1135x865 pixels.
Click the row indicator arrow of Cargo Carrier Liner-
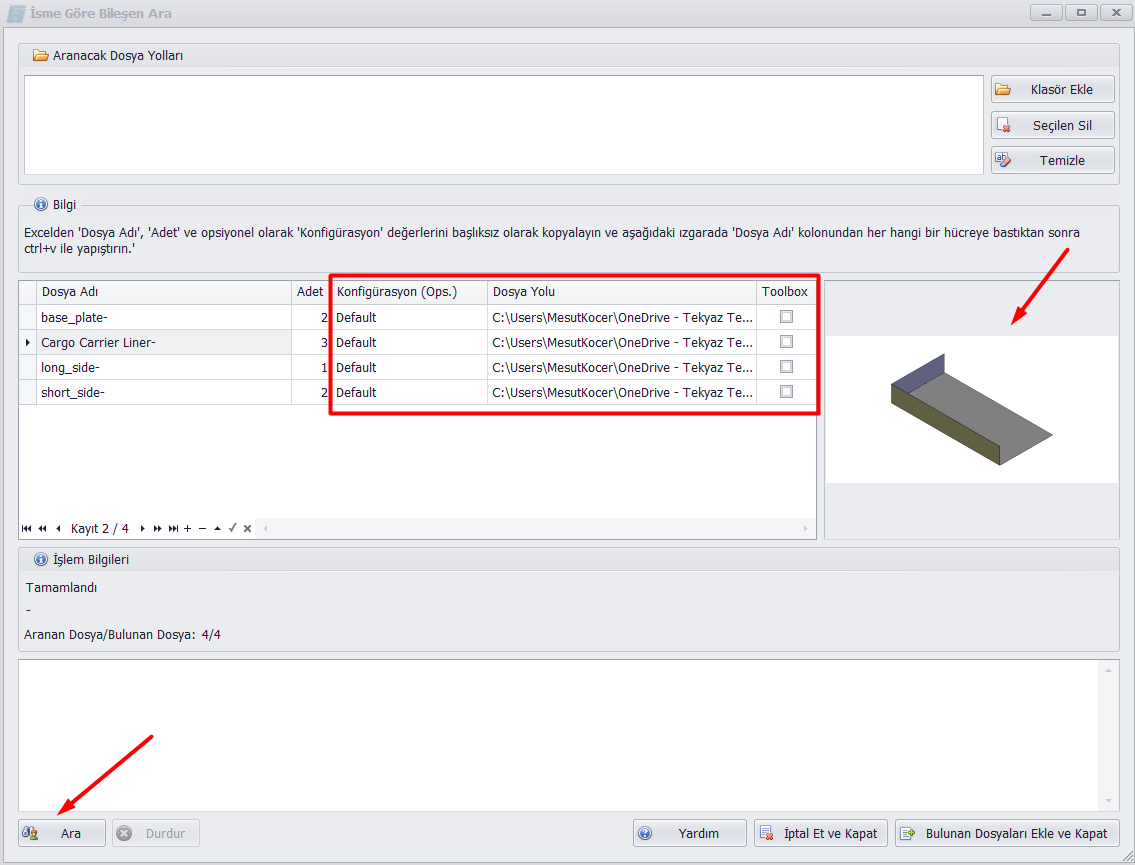tap(28, 342)
